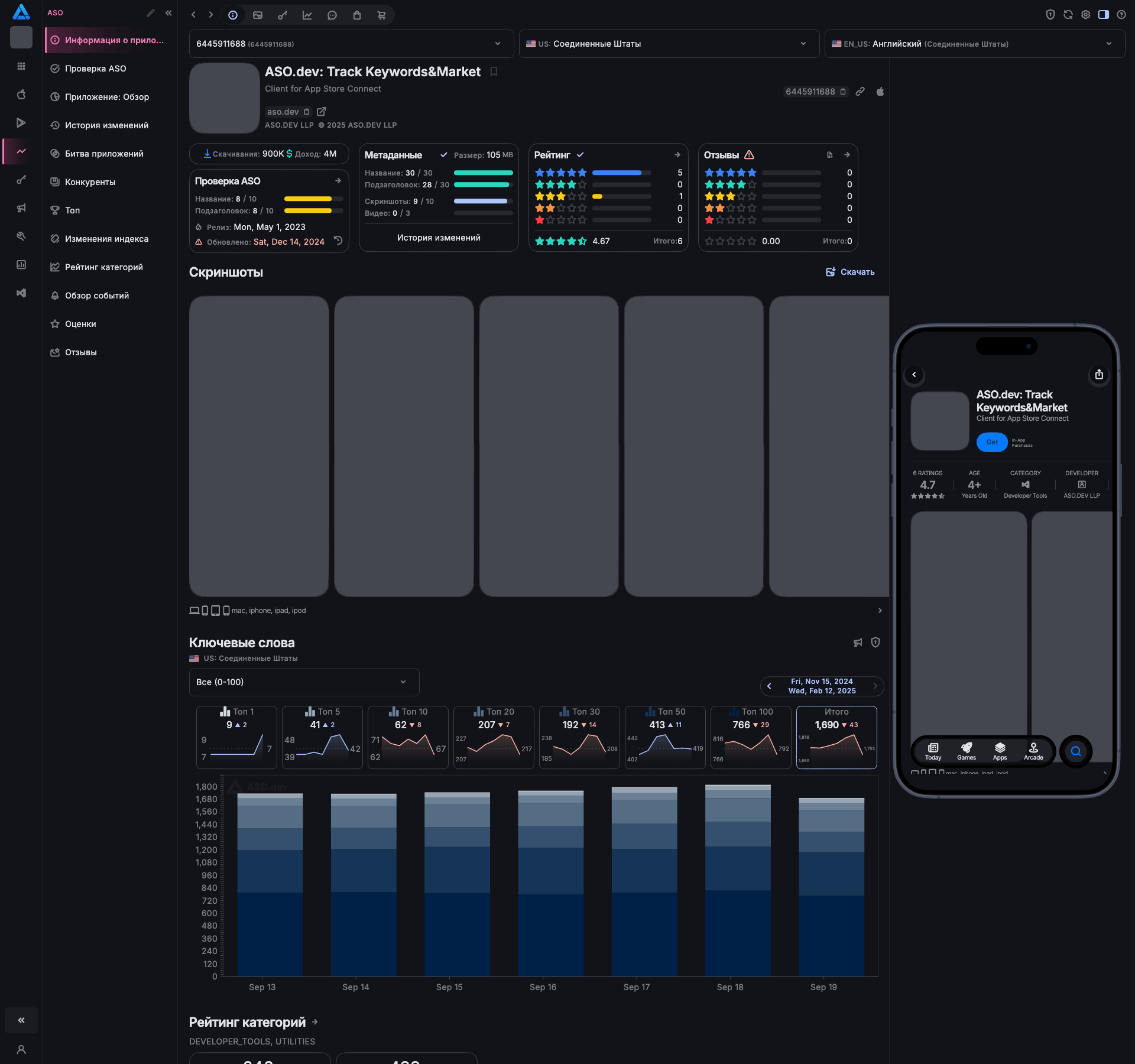
Task: Click the megaphone icon in Ключевые слова header
Action: click(858, 643)
